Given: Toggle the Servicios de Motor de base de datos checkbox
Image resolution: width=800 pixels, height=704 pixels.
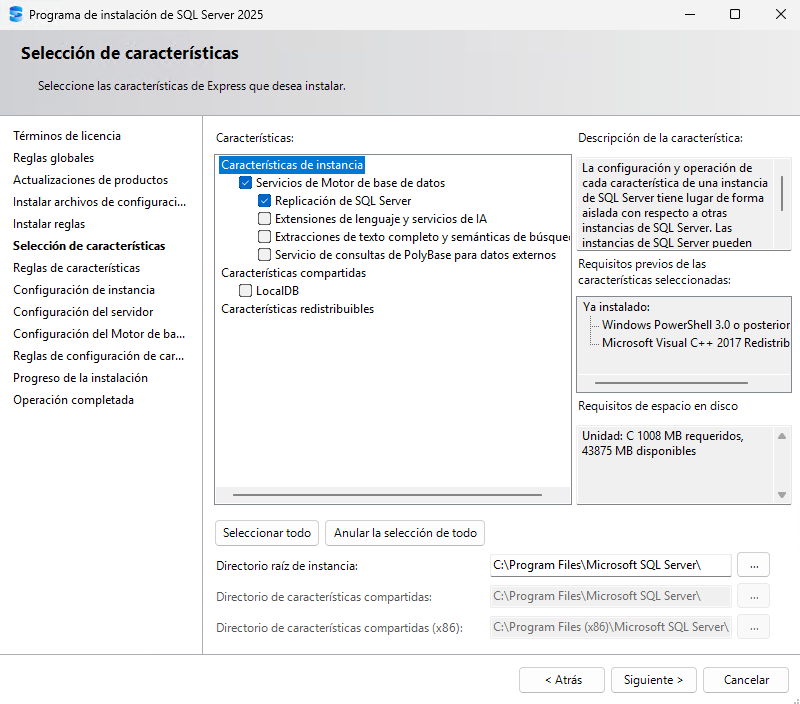Looking at the screenshot, I should coord(245,183).
